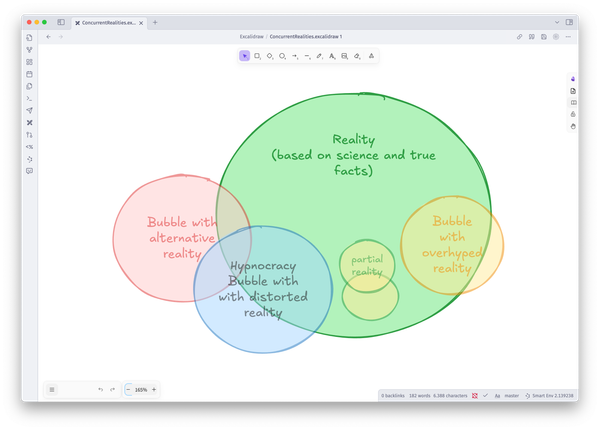Viewport: 600px width, 430px height.
Task: Select the Rectangle shape tool
Action: [x=257, y=56]
